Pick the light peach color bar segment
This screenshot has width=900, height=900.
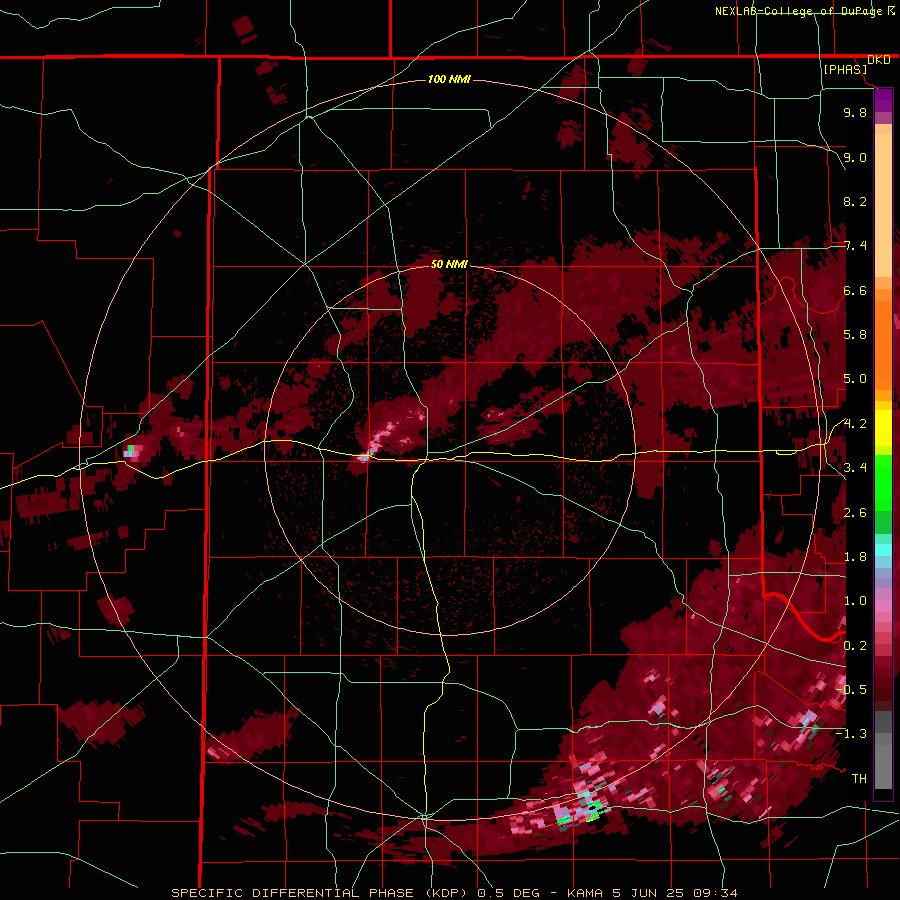(883, 205)
